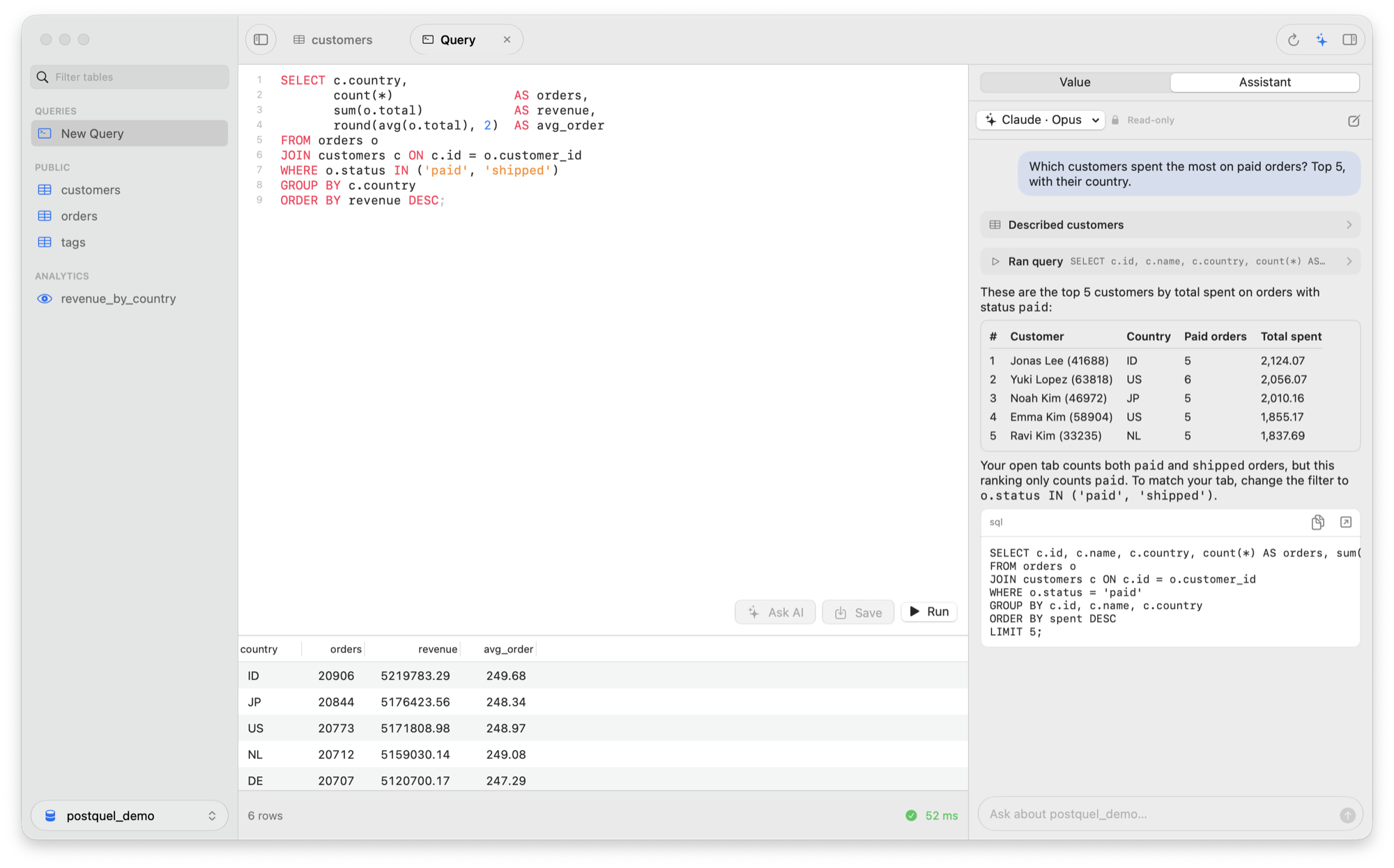
Task: Click the orders count 20773 cell
Action: pyautogui.click(x=336, y=729)
